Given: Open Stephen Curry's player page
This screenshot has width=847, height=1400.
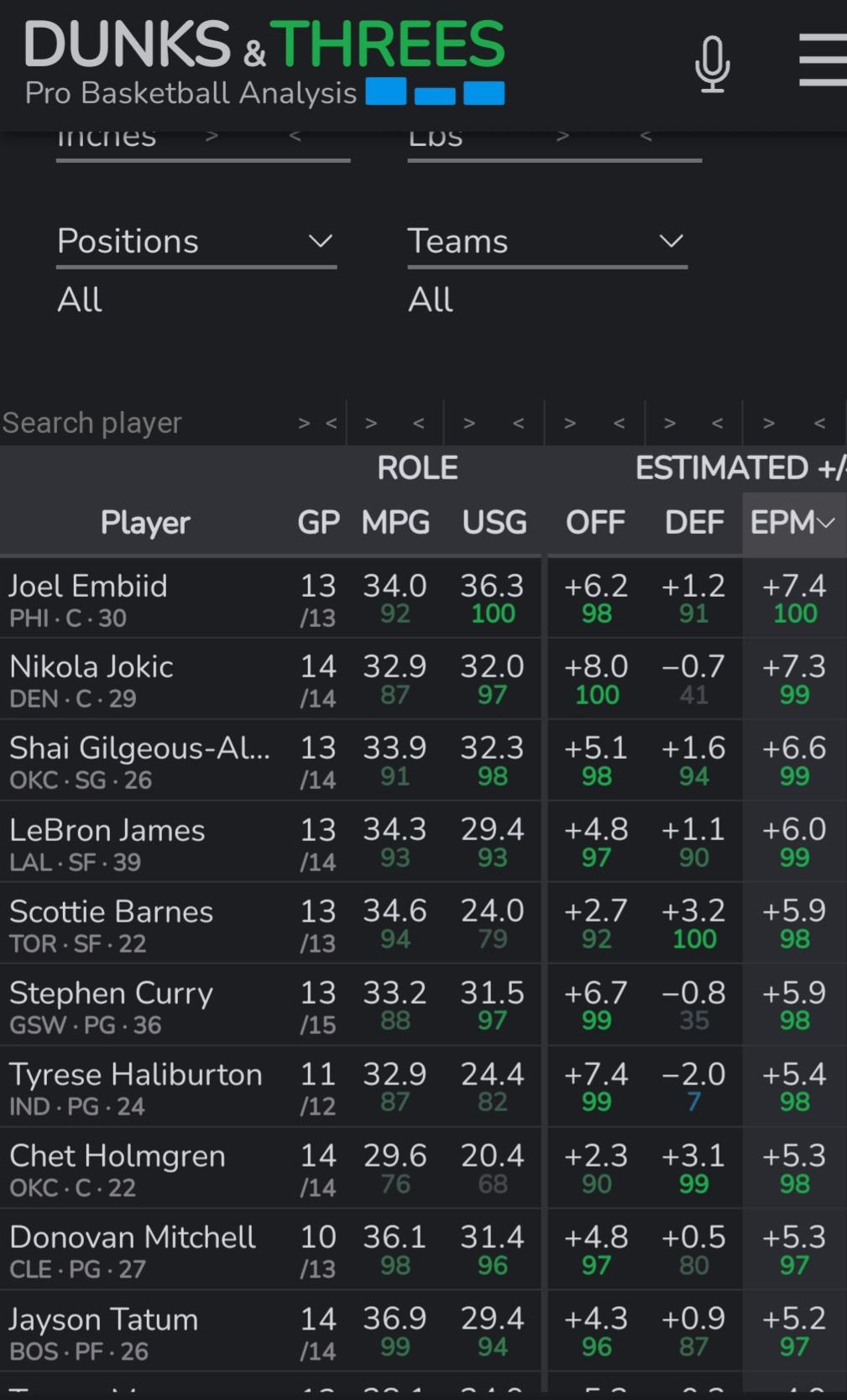Looking at the screenshot, I should tap(111, 994).
